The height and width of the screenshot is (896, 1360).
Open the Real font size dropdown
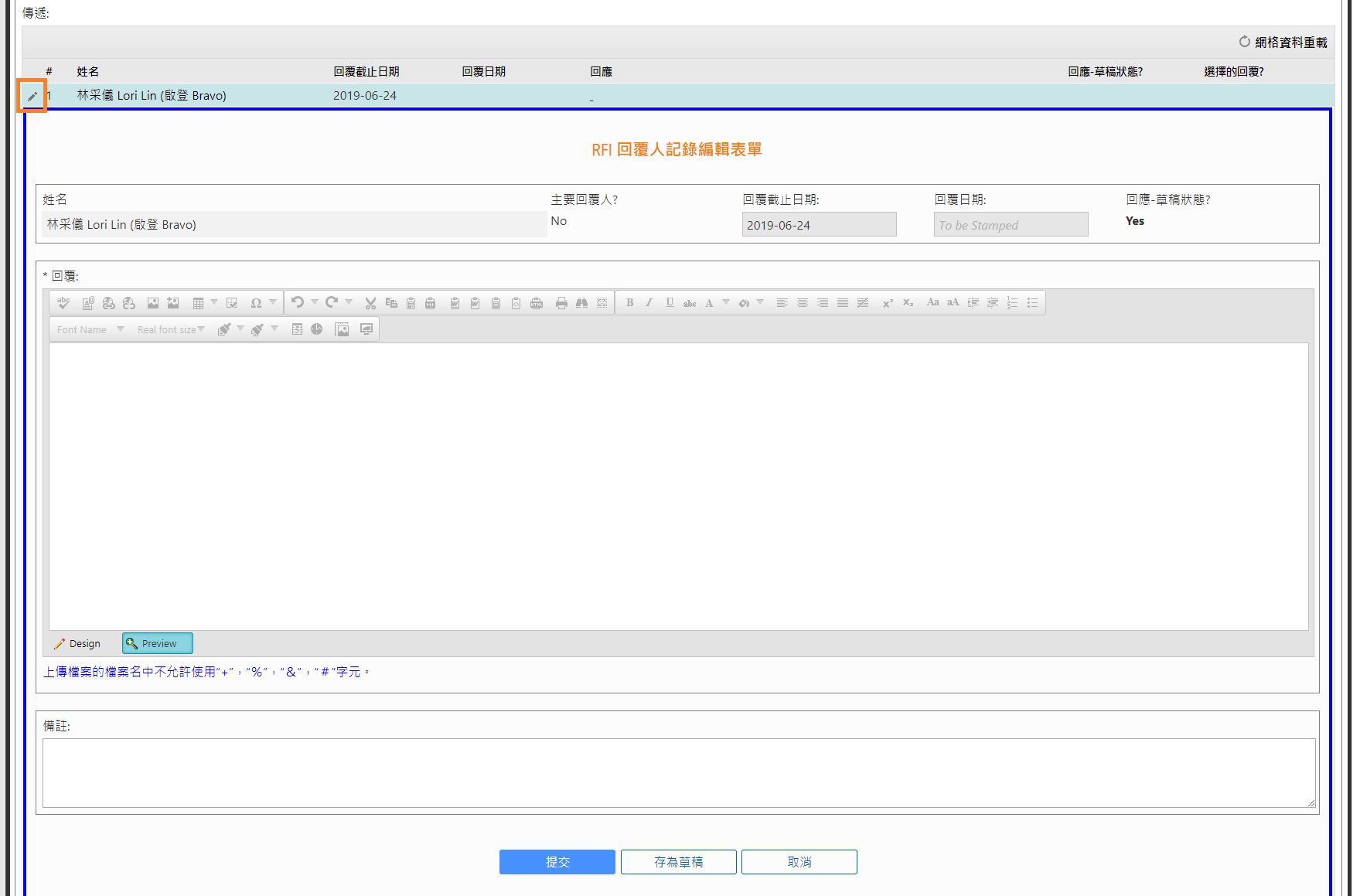(x=171, y=330)
